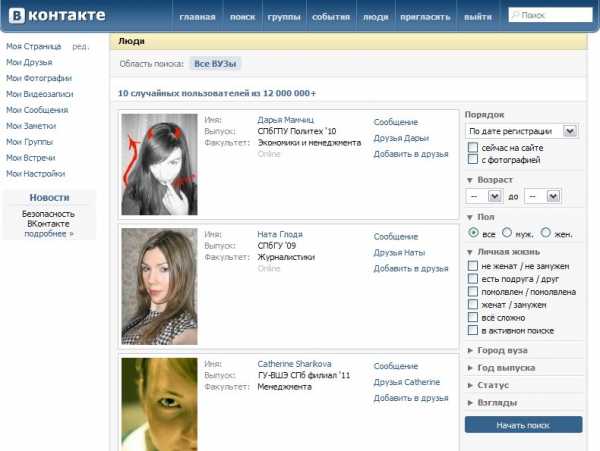
Task: Click Дарья Манчиц profile photo
Action: pos(159,164)
